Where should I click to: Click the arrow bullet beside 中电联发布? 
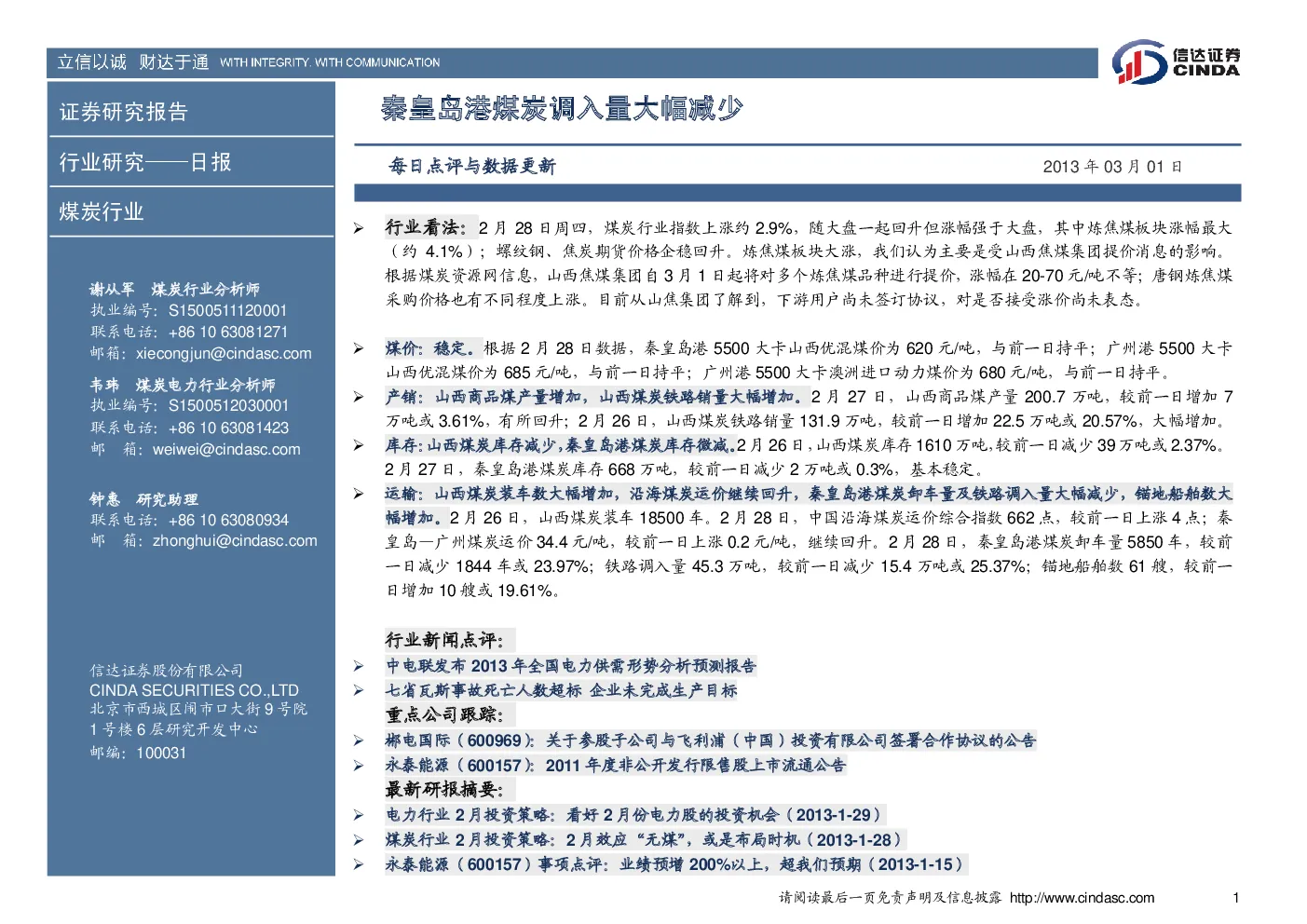point(359,666)
